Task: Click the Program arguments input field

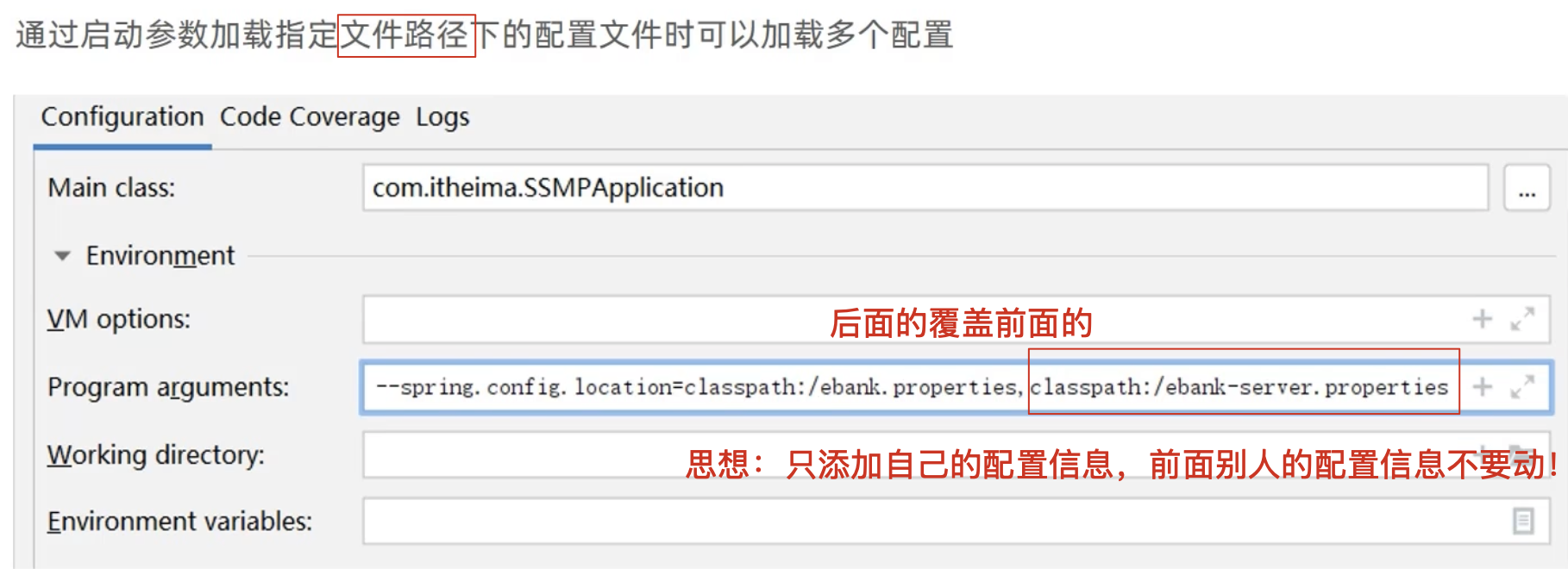Action: click(956, 387)
